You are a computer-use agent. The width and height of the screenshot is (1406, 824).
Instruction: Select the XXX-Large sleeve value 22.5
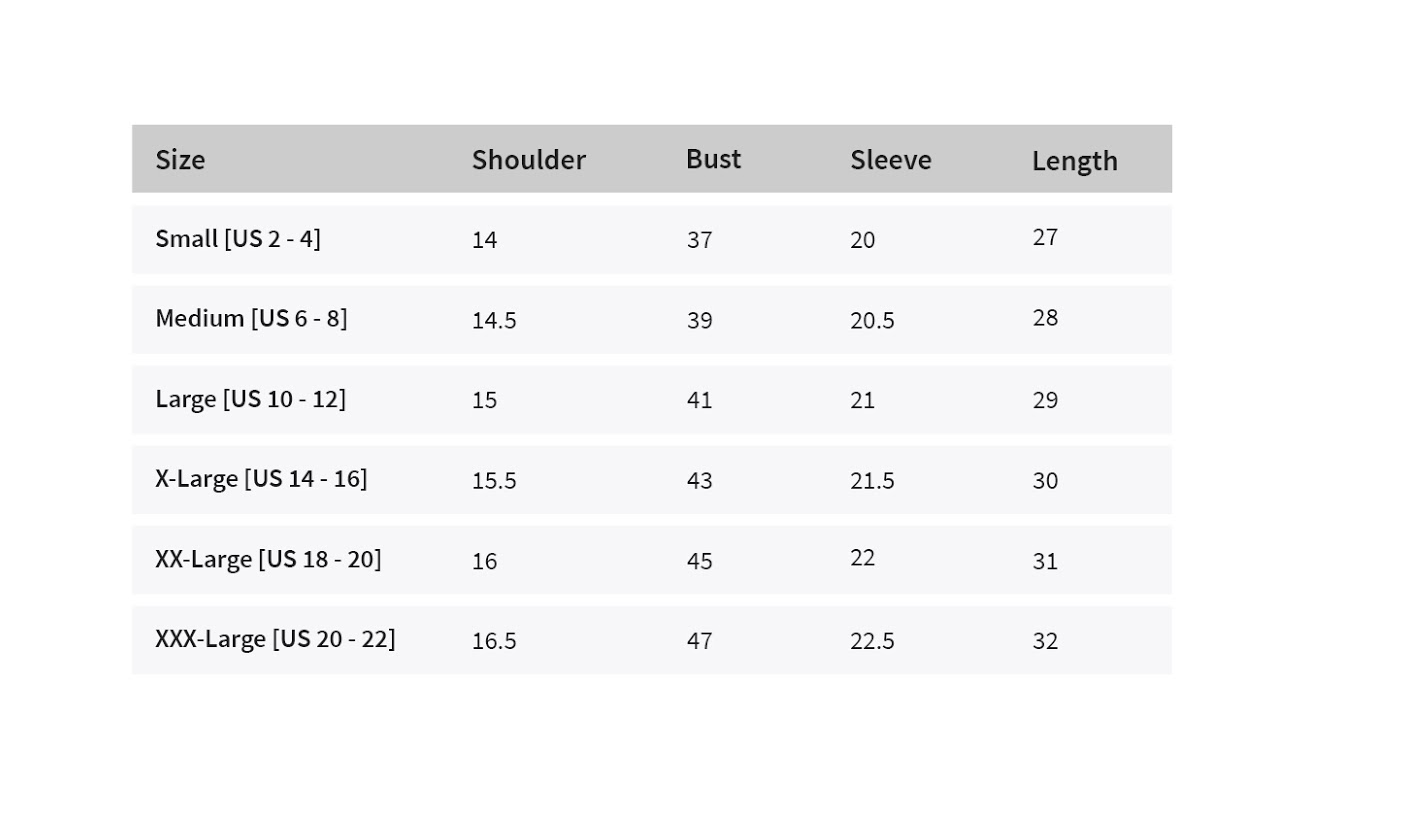(872, 640)
